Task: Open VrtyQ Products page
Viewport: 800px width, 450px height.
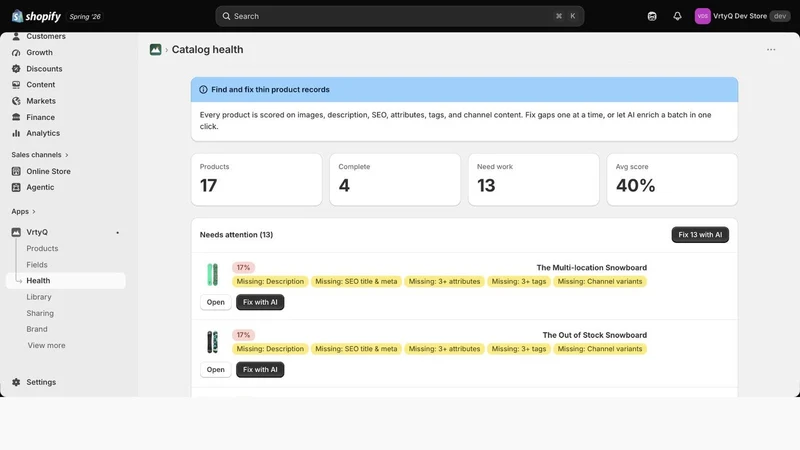Action: click(x=42, y=248)
